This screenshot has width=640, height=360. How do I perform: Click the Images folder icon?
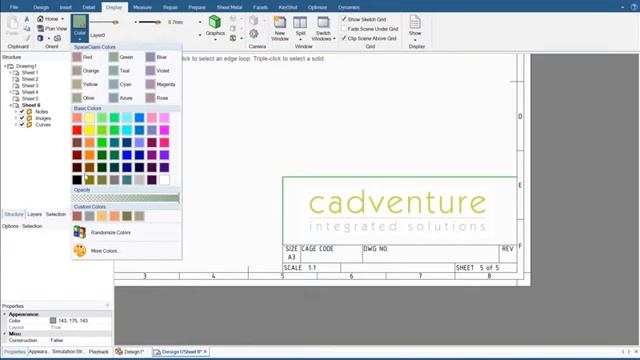point(29,118)
